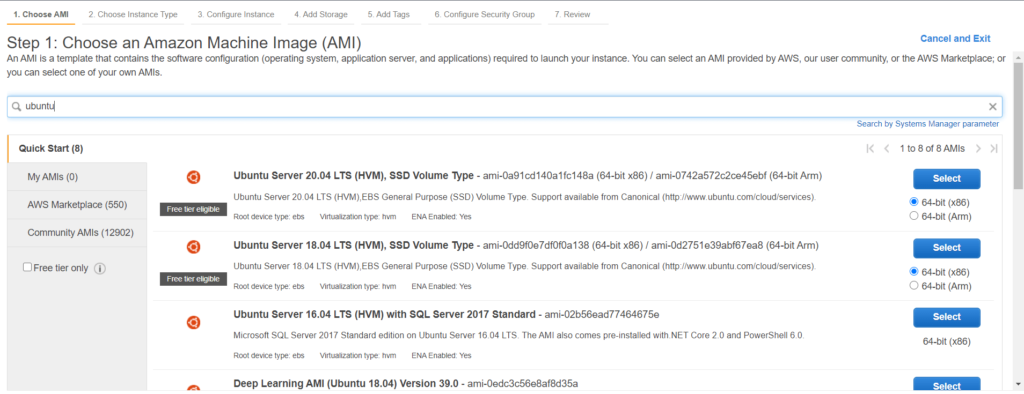This screenshot has width=1024, height=394.
Task: Select 64-bit (Arm) for Ubuntu Server 18.04
Action: [914, 286]
